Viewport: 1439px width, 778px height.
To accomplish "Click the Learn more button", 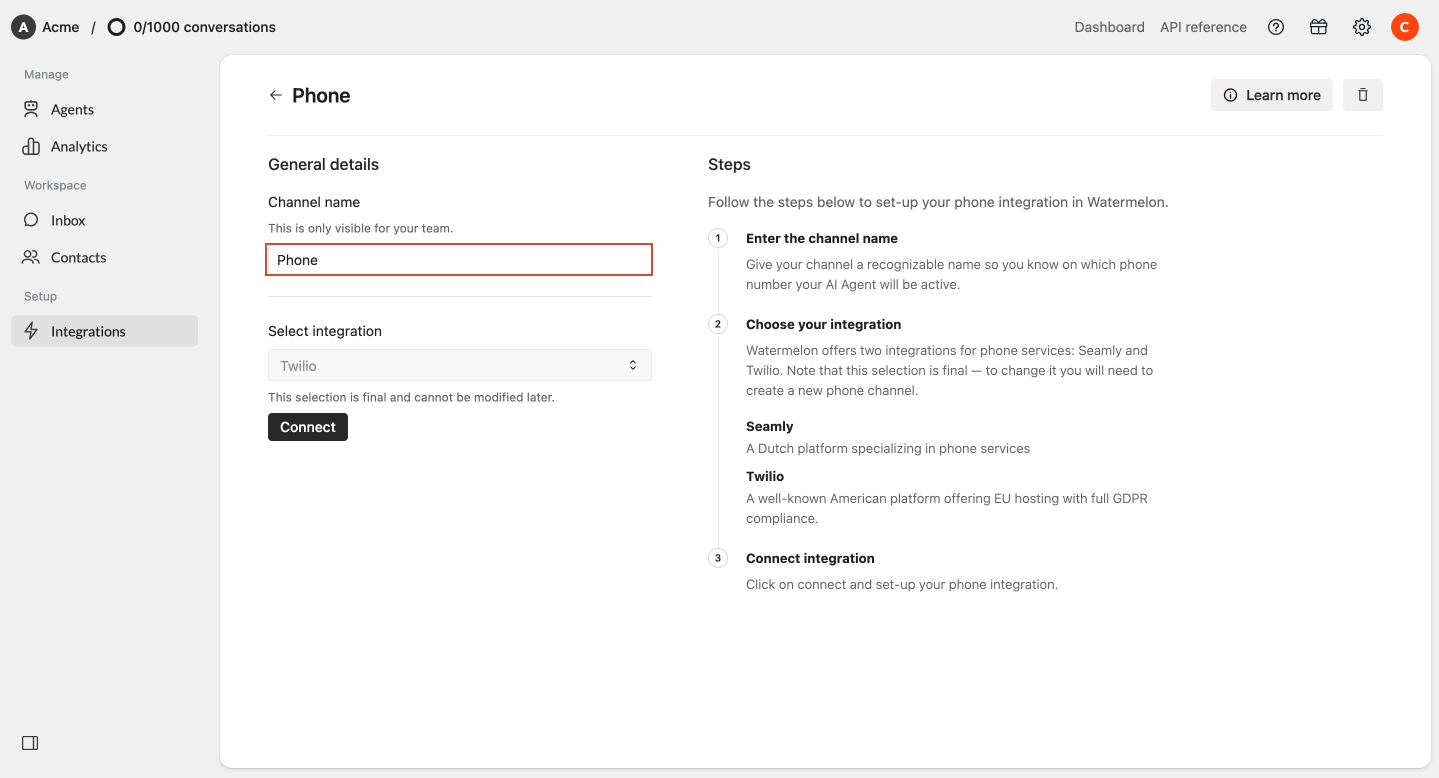I will coord(1271,95).
